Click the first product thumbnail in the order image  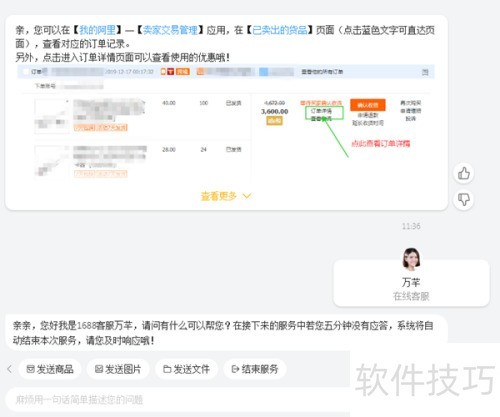point(52,116)
